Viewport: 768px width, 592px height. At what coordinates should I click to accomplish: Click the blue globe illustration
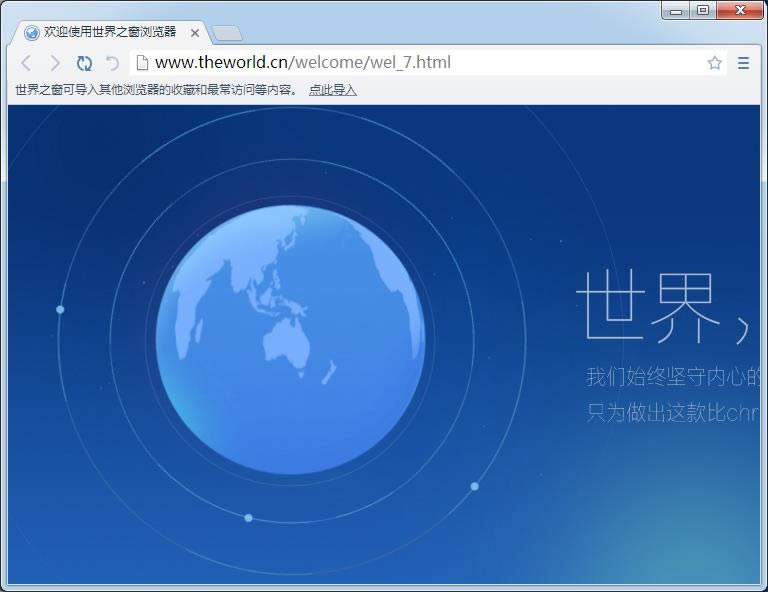point(290,340)
